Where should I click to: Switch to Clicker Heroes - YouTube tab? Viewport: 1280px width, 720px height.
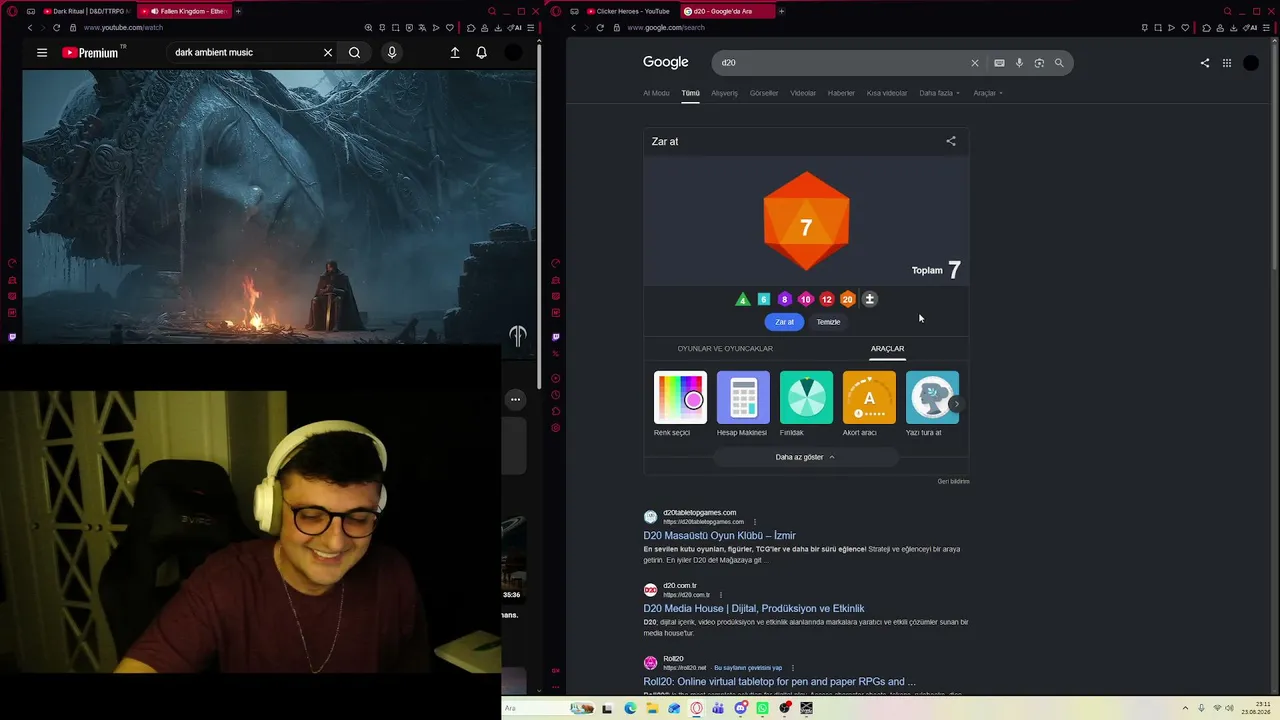[628, 11]
